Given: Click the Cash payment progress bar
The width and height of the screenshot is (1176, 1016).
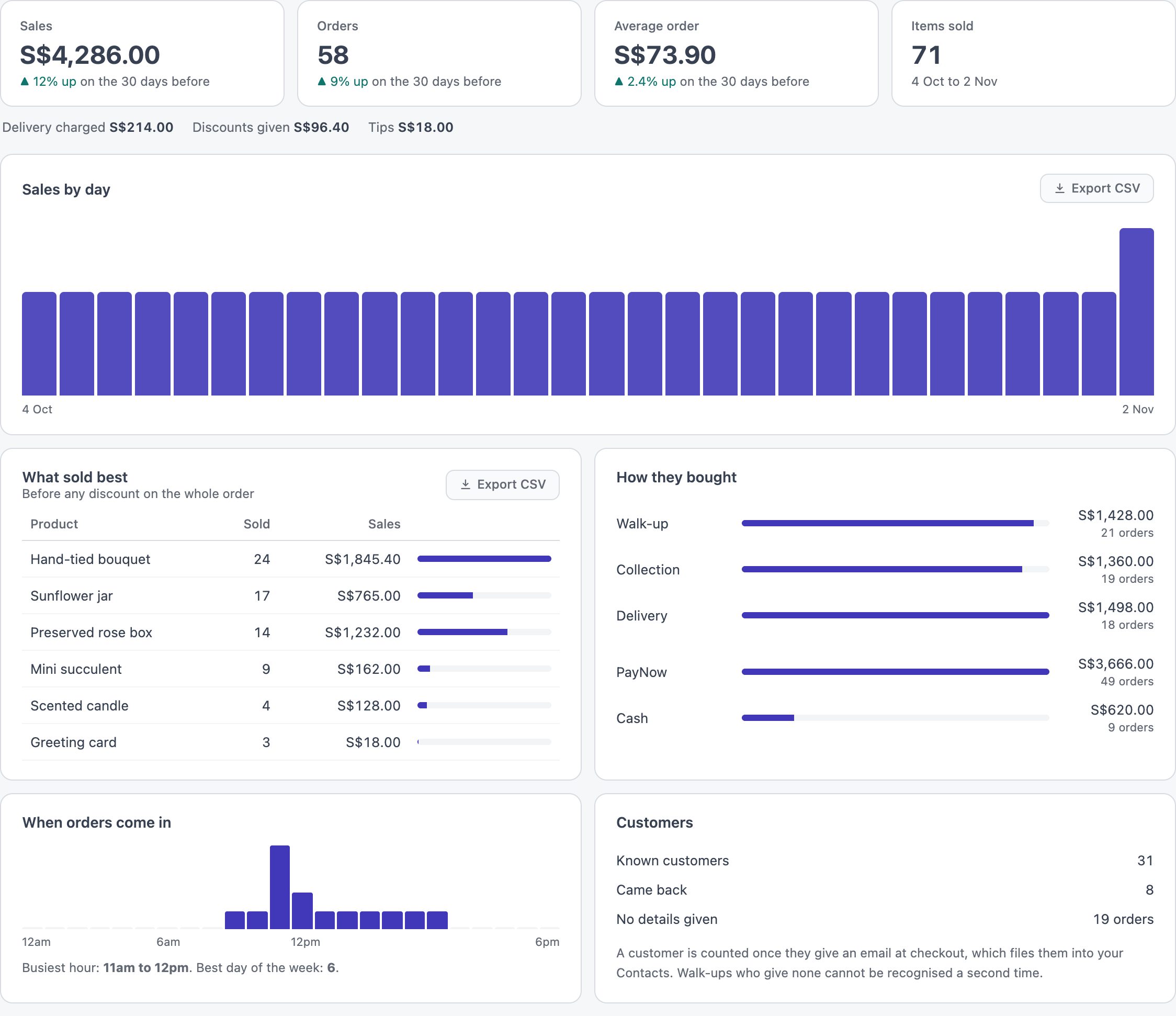Looking at the screenshot, I should tap(895, 718).
